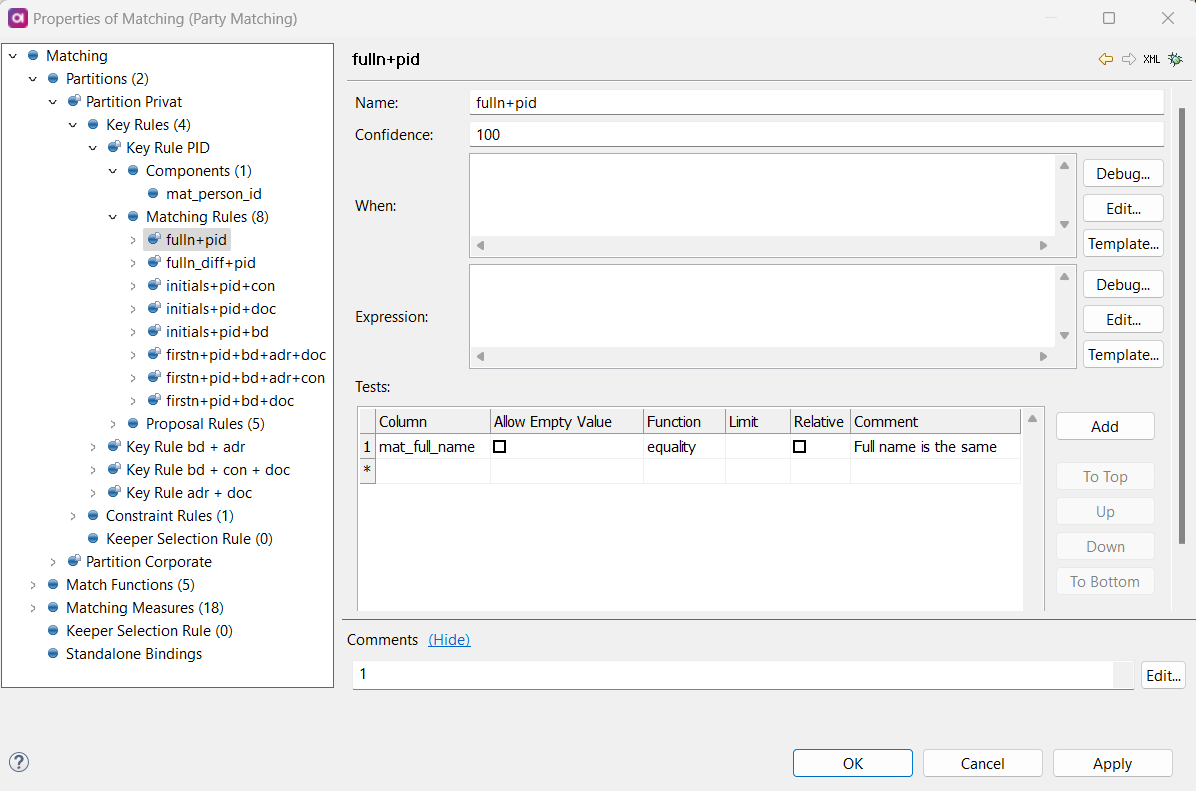Select Key Rule PID node
Screen dimensions: 1196x791
click(x=168, y=147)
